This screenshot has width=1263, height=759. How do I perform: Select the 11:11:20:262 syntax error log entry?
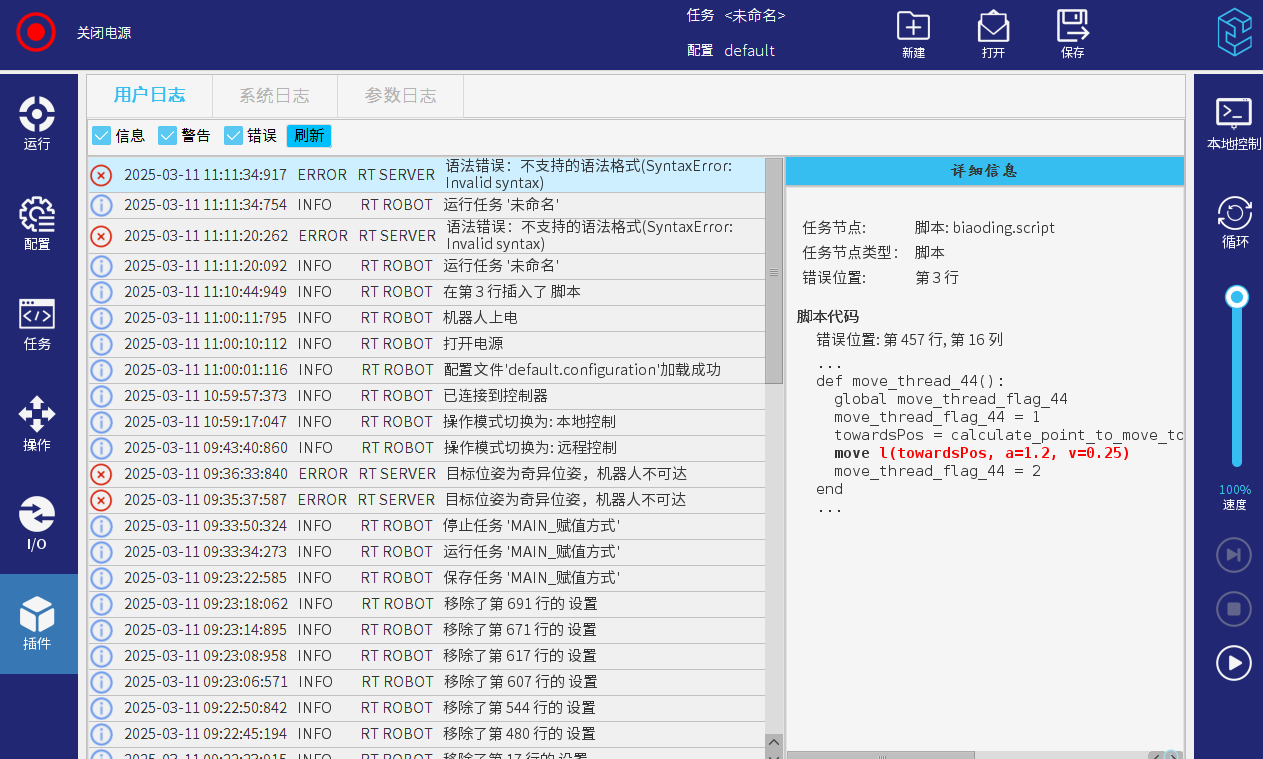[x=430, y=236]
